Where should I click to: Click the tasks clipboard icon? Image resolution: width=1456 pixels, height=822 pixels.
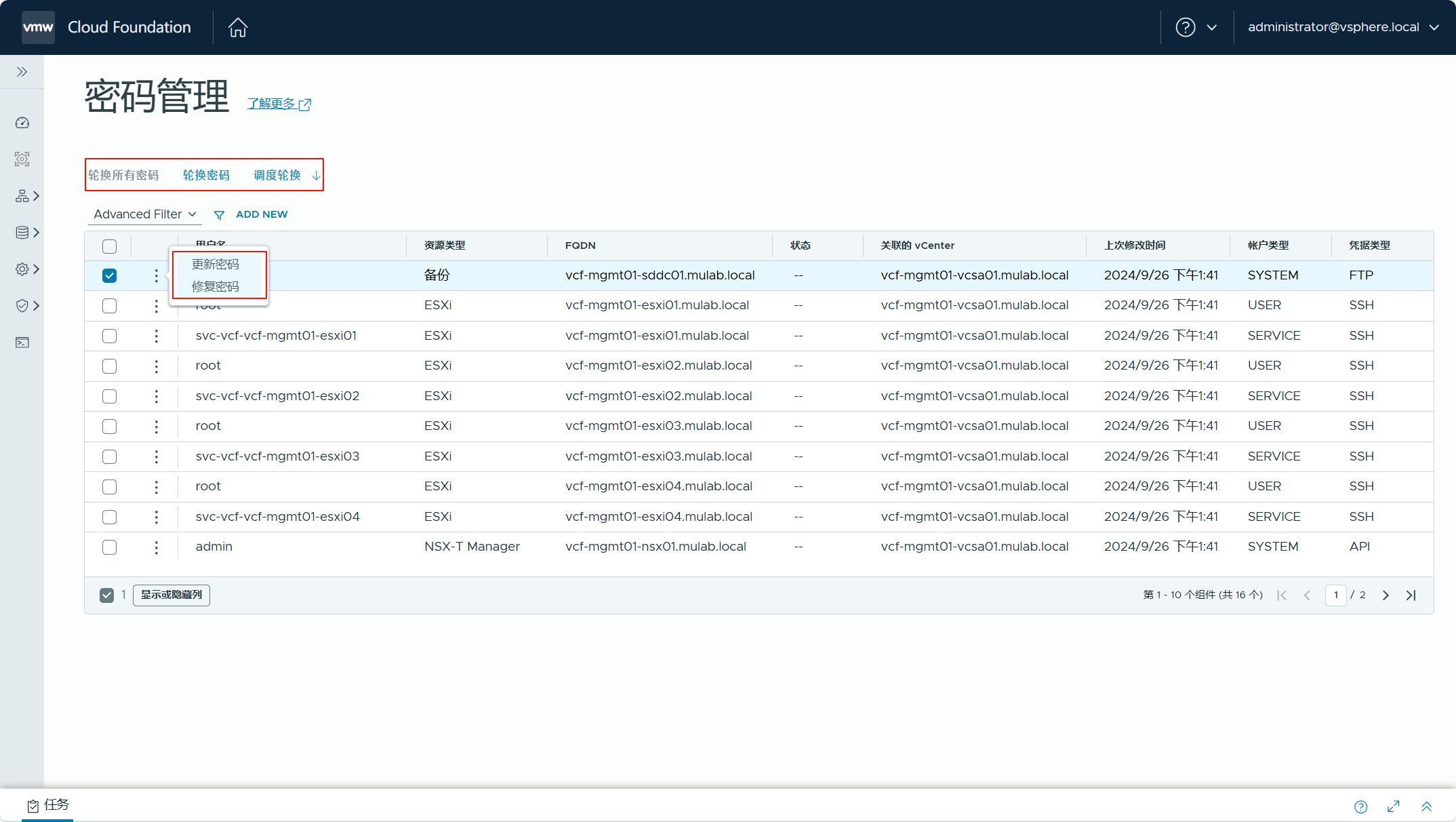coord(33,806)
